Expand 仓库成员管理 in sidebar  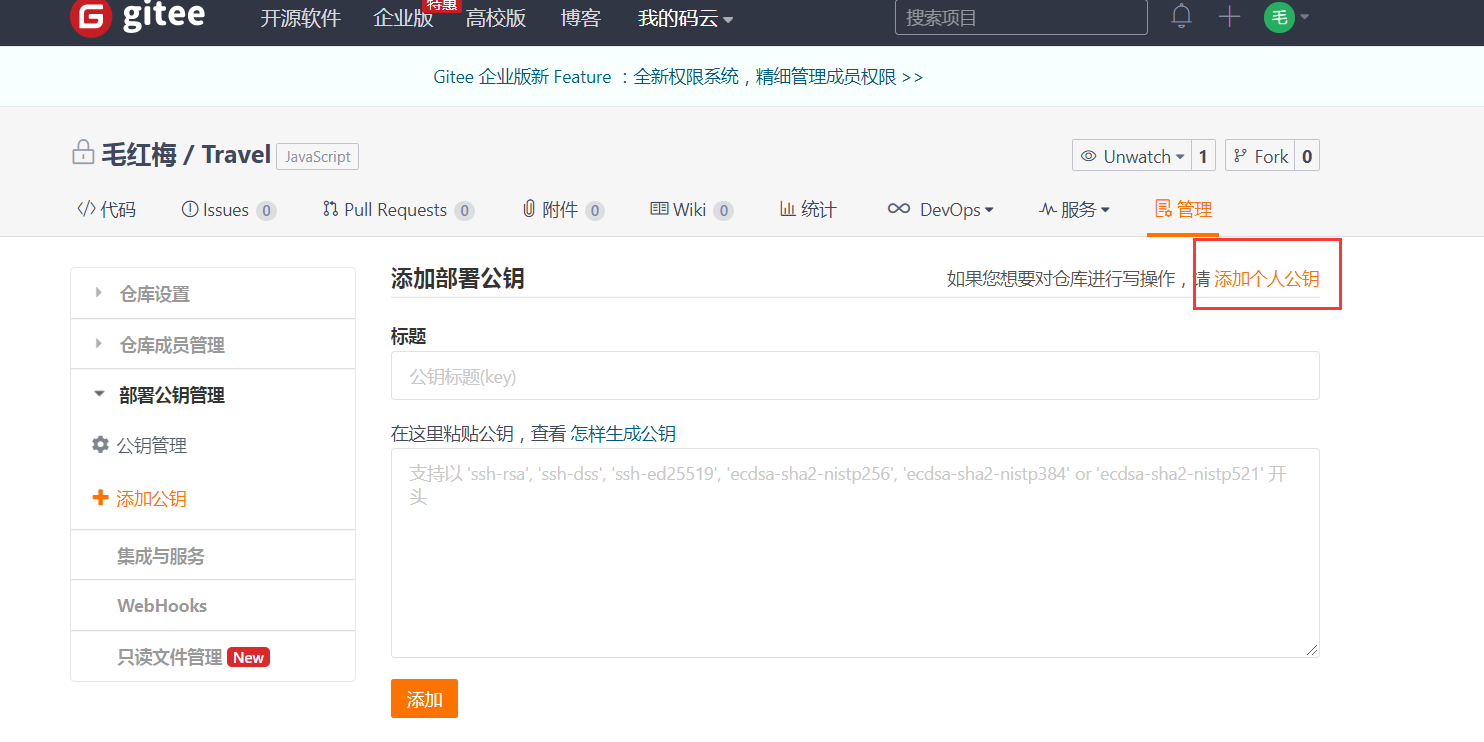point(213,344)
